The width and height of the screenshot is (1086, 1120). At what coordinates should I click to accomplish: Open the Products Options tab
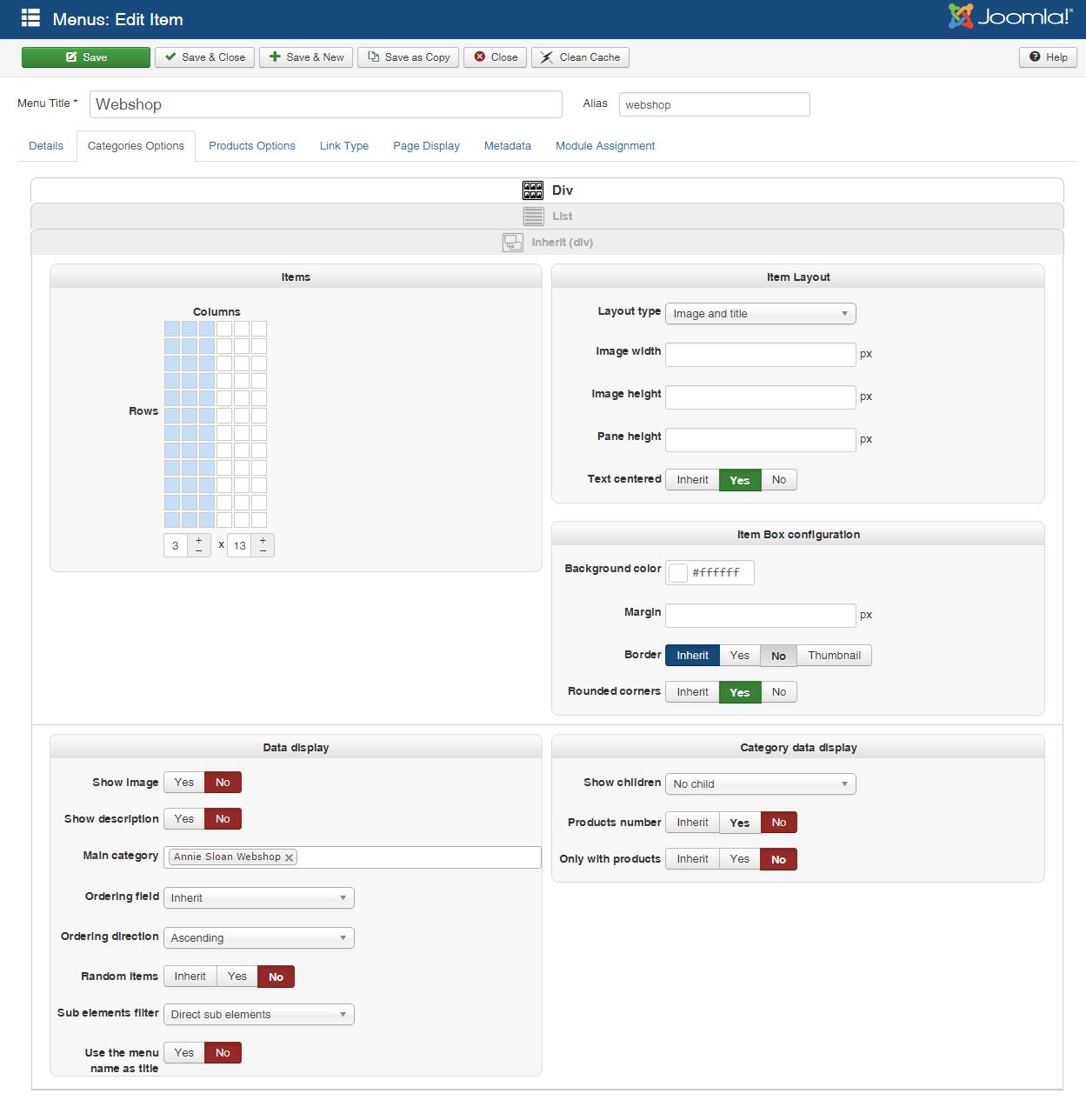coord(252,146)
